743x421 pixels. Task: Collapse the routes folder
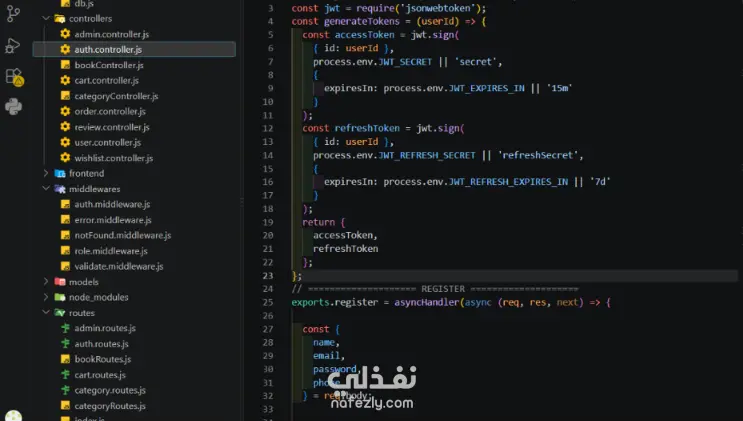[46, 313]
